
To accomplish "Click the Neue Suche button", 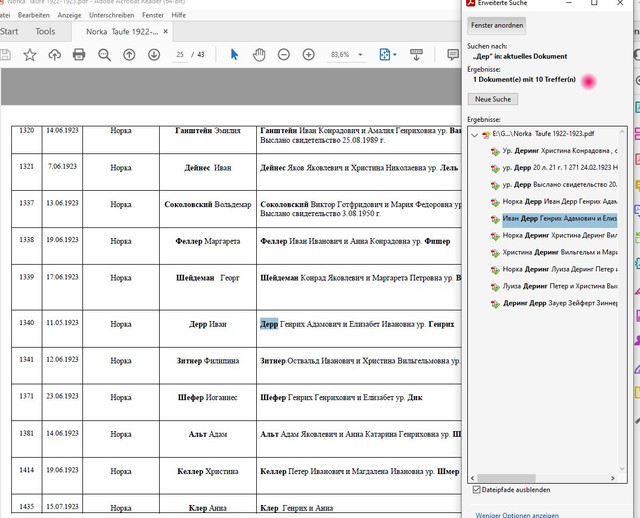I will [x=493, y=99].
